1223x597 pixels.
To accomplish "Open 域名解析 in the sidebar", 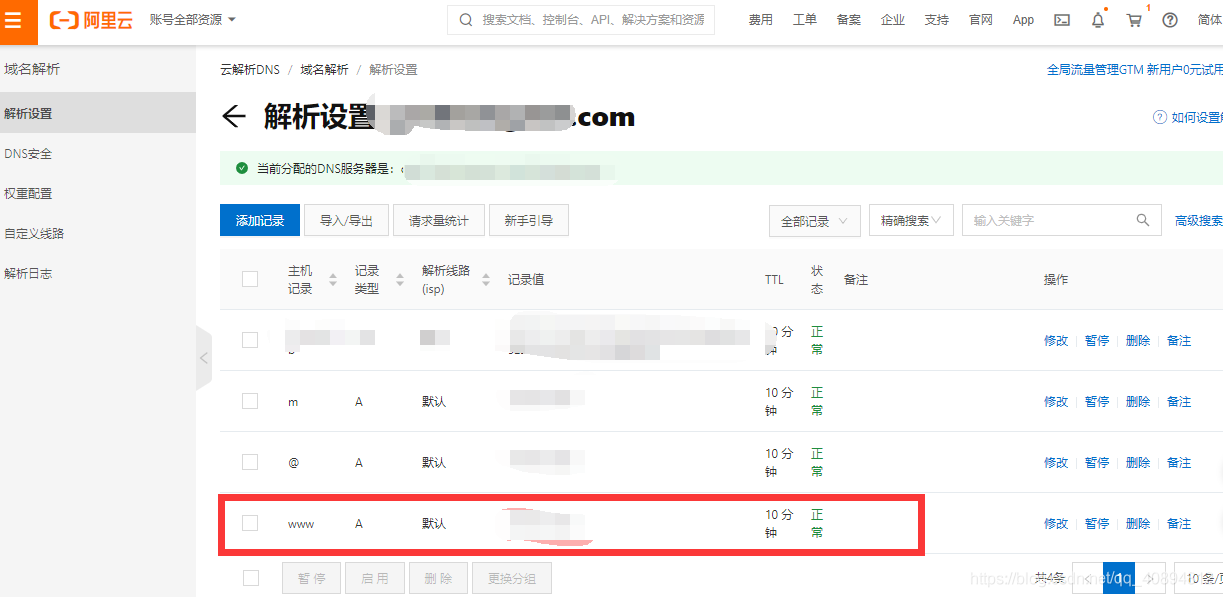I will [x=32, y=69].
